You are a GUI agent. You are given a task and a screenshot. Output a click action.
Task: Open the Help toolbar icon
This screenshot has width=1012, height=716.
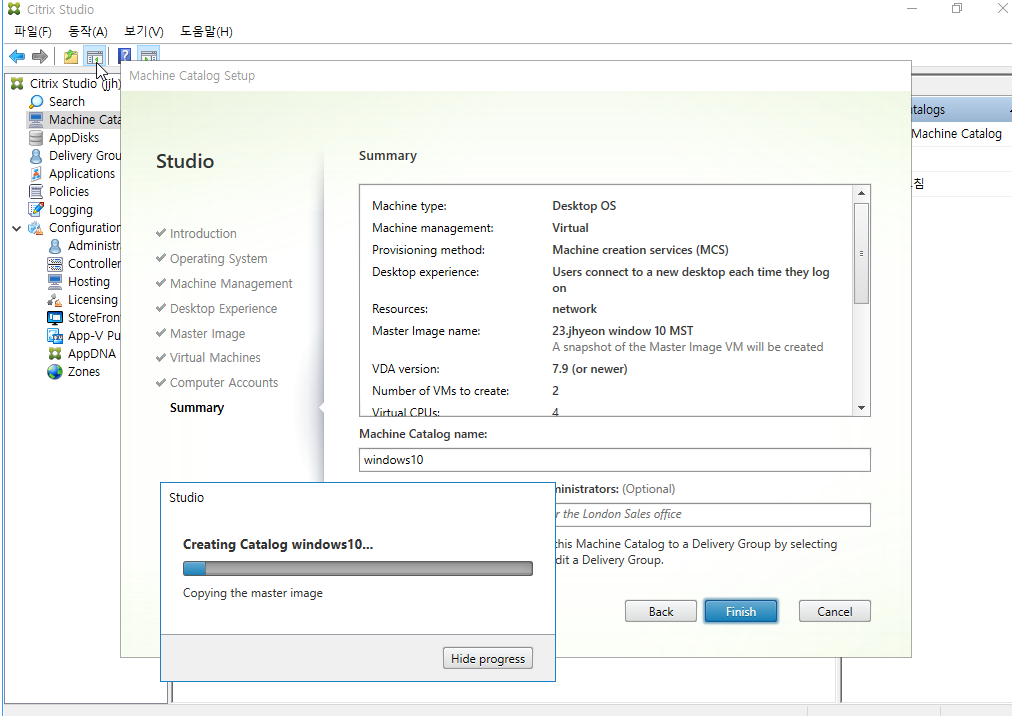[x=125, y=56]
